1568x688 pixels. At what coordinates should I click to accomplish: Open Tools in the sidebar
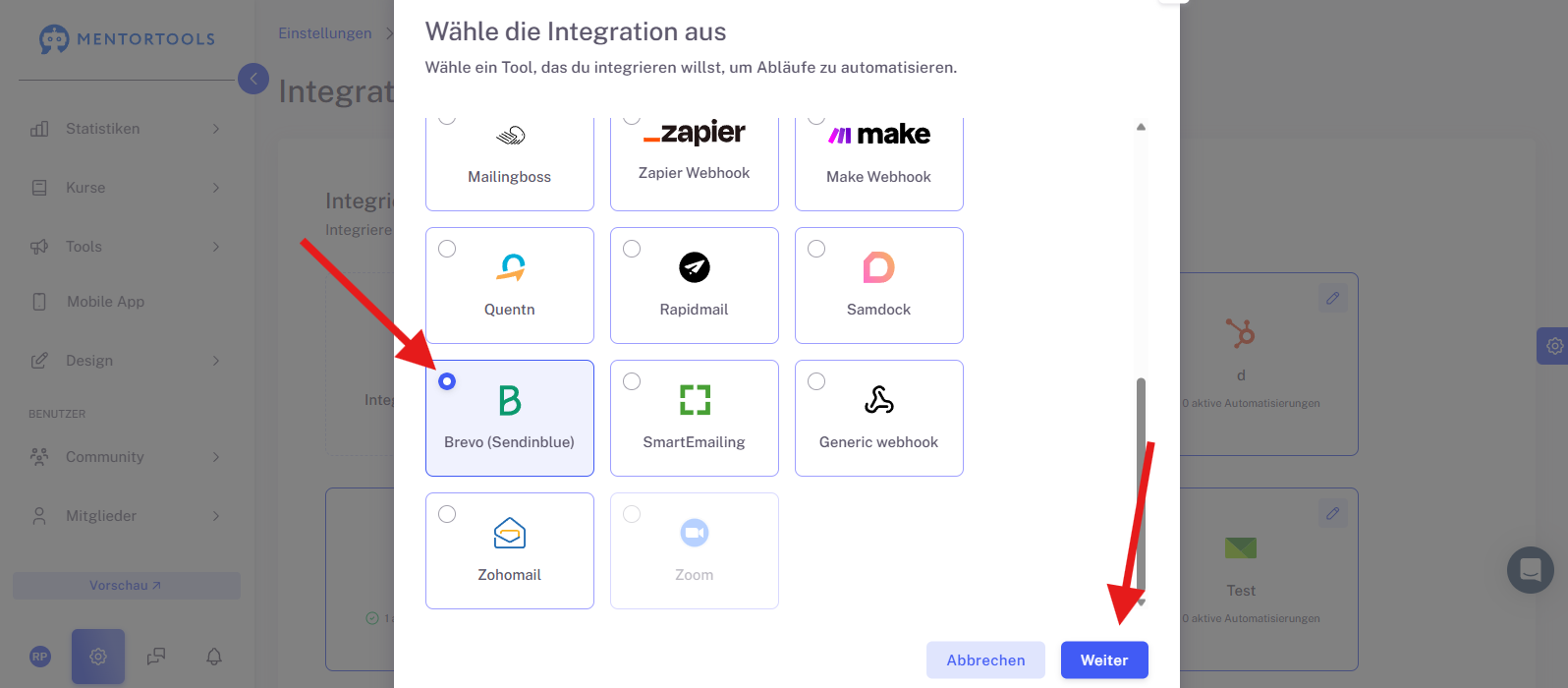click(127, 247)
